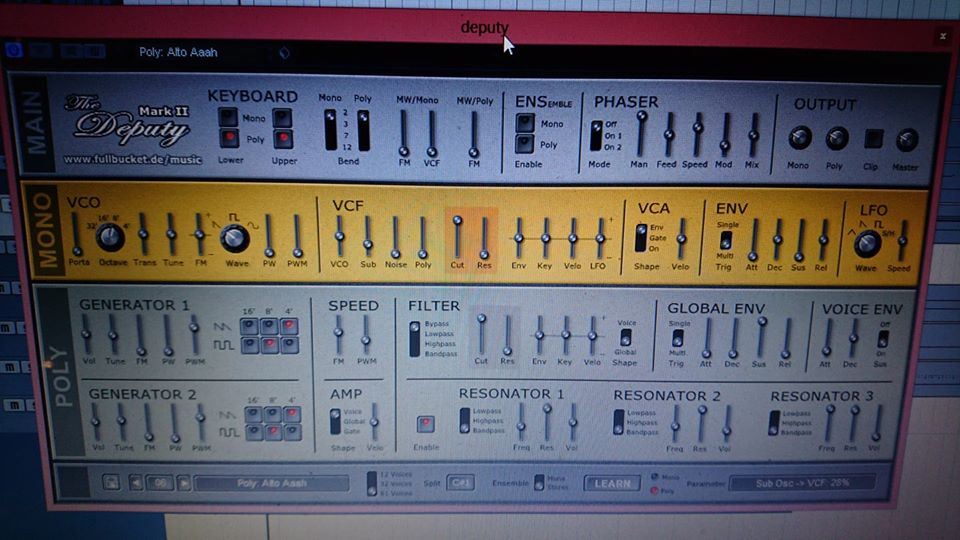Image resolution: width=960 pixels, height=540 pixels.
Task: Click the Output Poly level knob
Action: pyautogui.click(x=836, y=139)
